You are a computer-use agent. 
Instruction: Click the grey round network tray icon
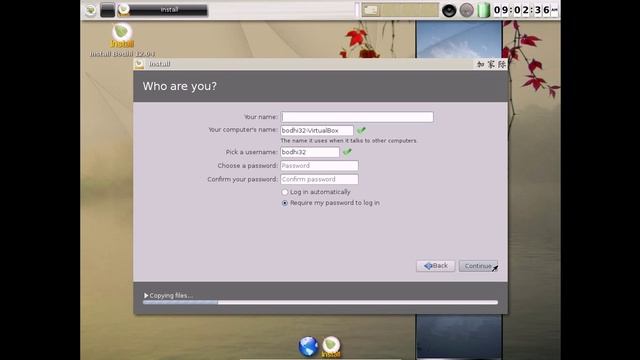[x=466, y=10]
